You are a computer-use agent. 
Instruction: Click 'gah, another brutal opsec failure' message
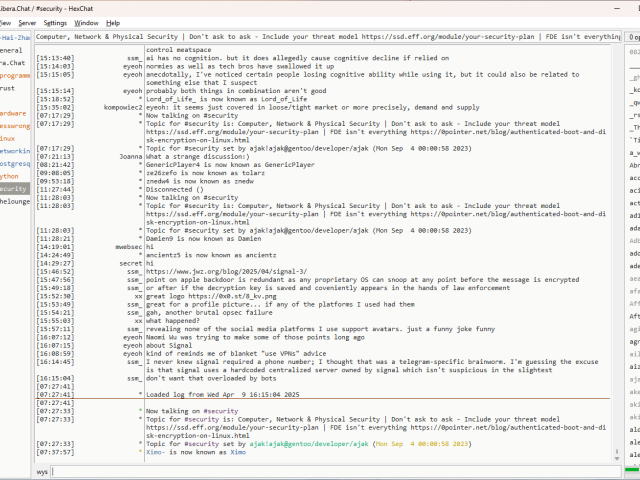[209, 312]
